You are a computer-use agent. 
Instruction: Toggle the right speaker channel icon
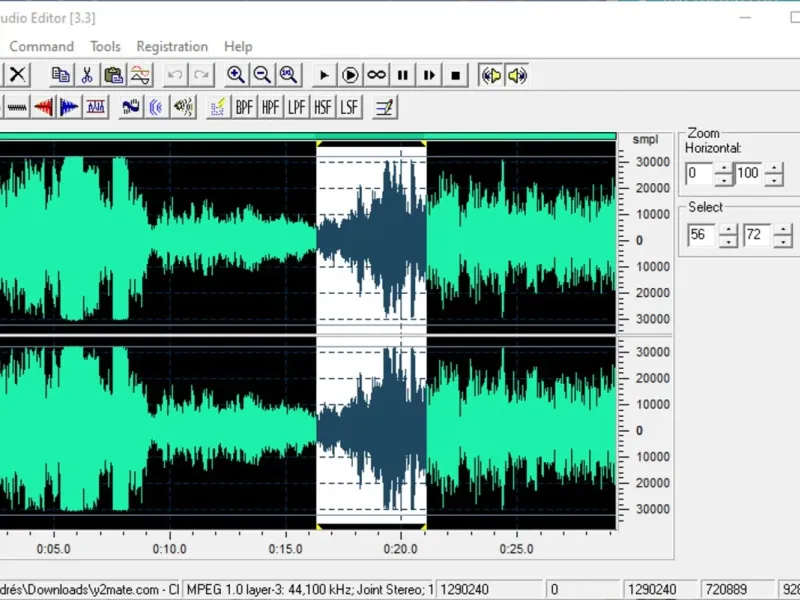(517, 75)
